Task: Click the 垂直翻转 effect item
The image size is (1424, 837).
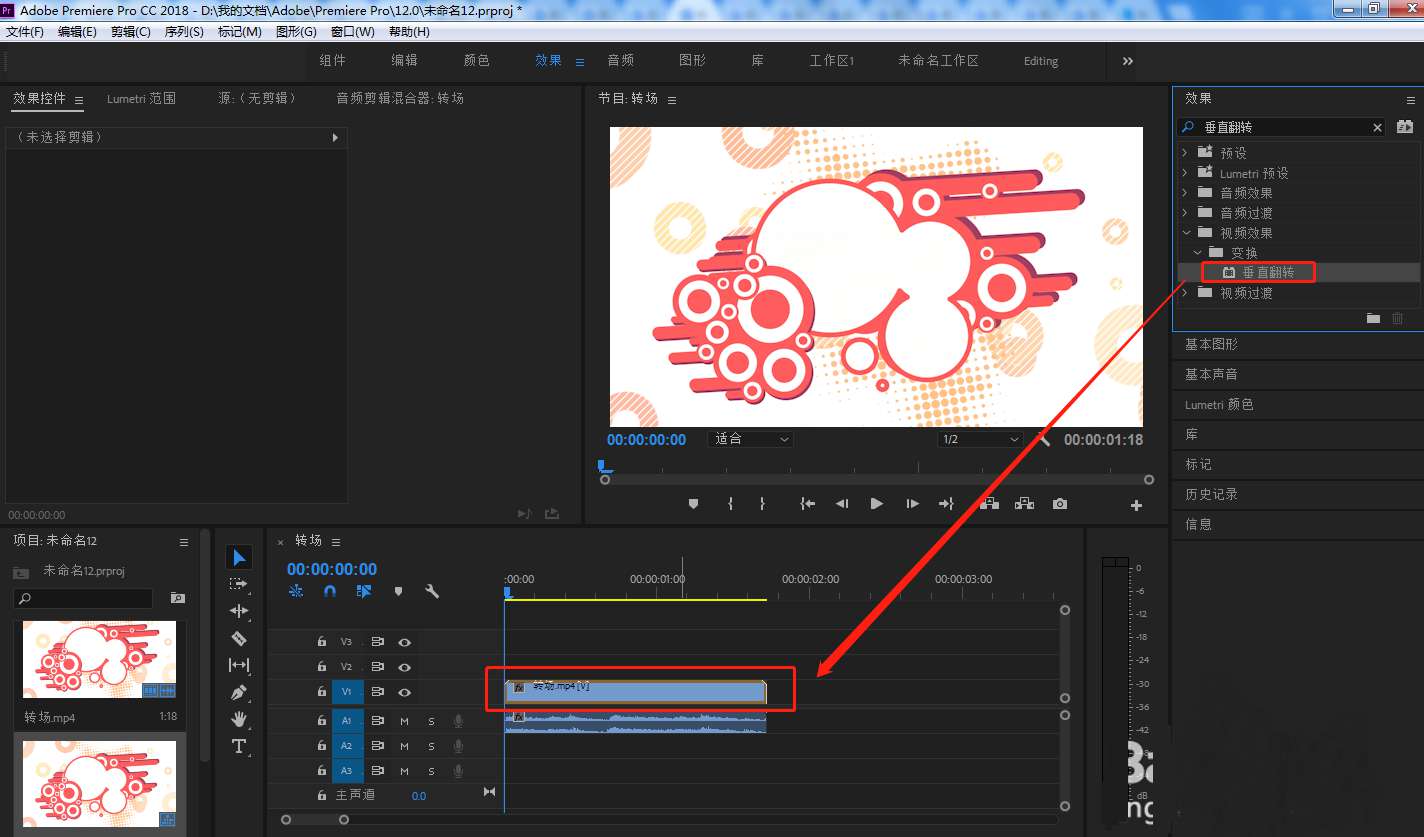Action: click(1267, 272)
